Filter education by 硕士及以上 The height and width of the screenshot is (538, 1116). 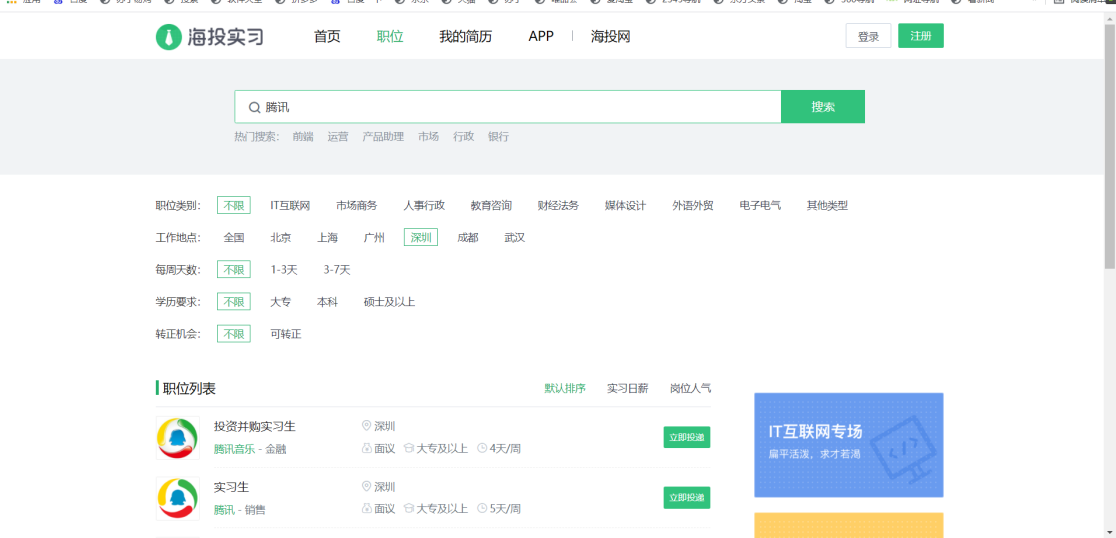tap(389, 302)
